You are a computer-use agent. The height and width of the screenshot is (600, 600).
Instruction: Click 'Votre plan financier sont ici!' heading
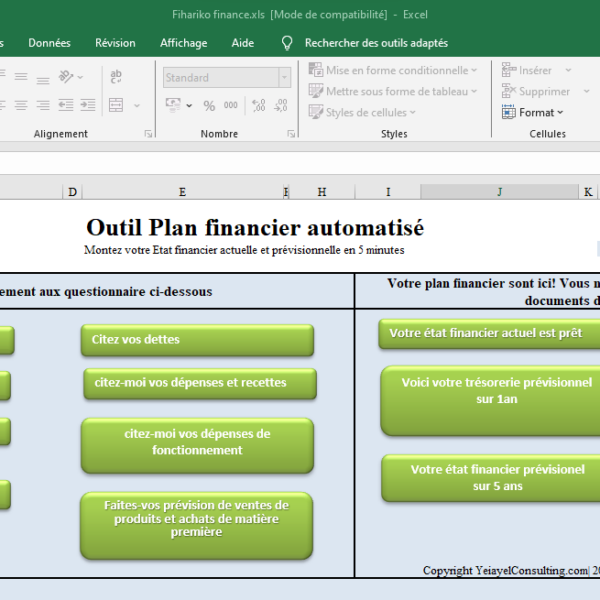click(471, 283)
